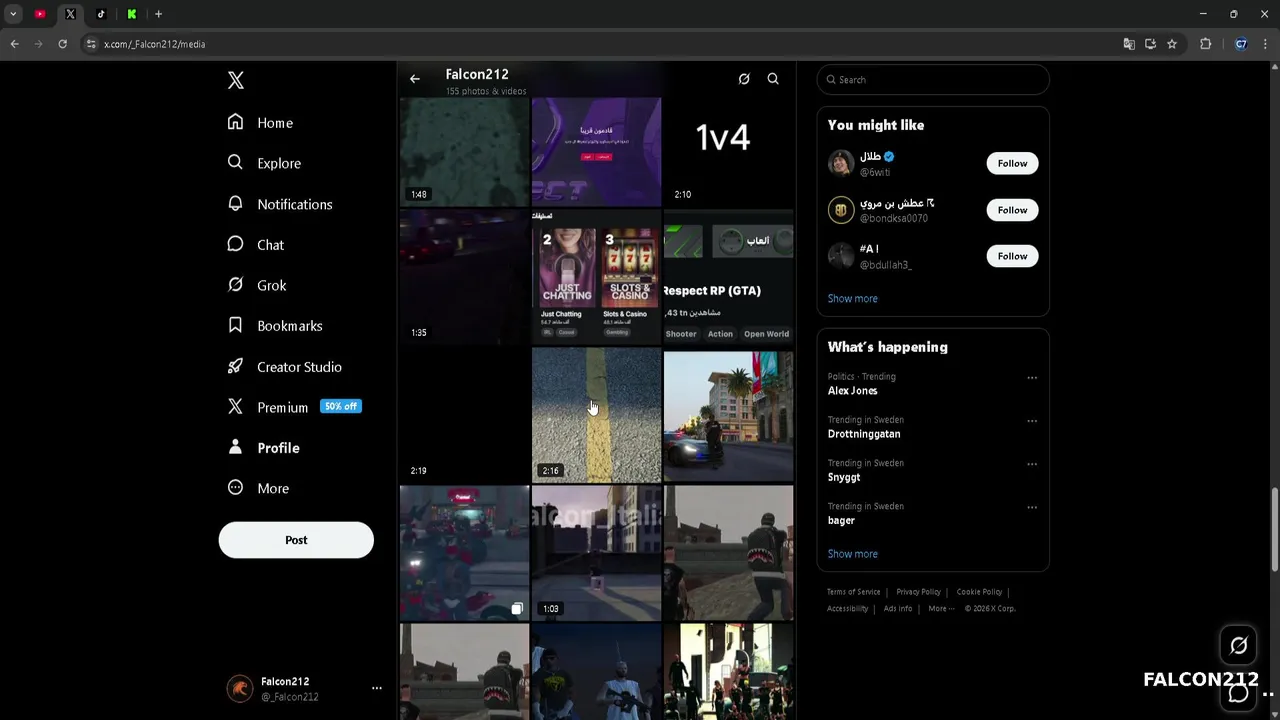Viewport: 1280px width, 720px height.
Task: Click the search icon in profile header
Action: click(x=773, y=79)
